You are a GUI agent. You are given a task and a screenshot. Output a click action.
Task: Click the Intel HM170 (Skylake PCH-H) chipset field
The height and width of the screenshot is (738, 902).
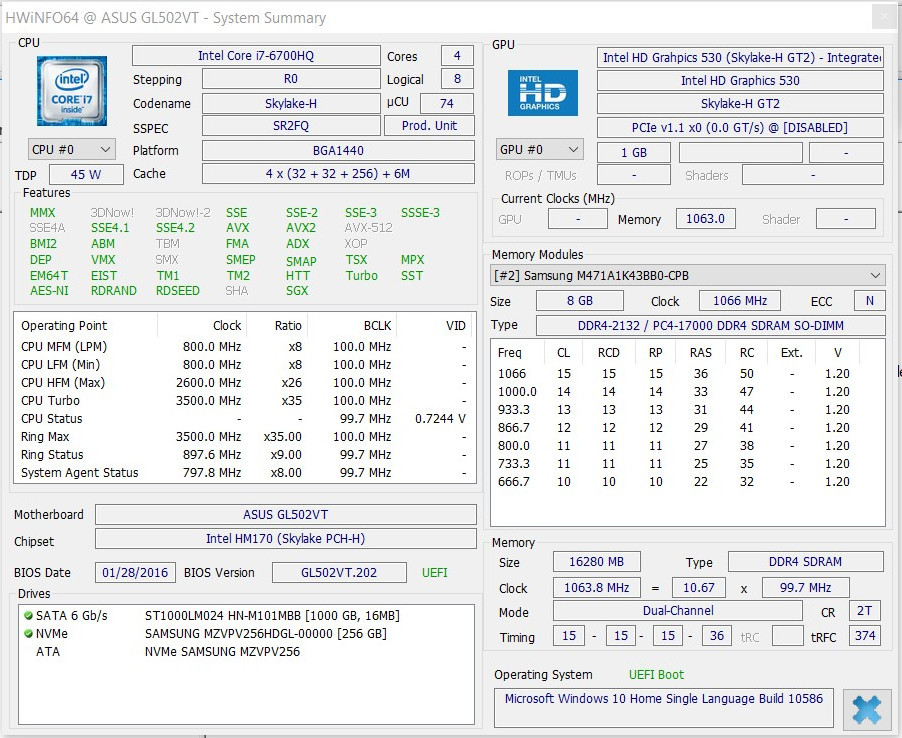[x=285, y=539]
